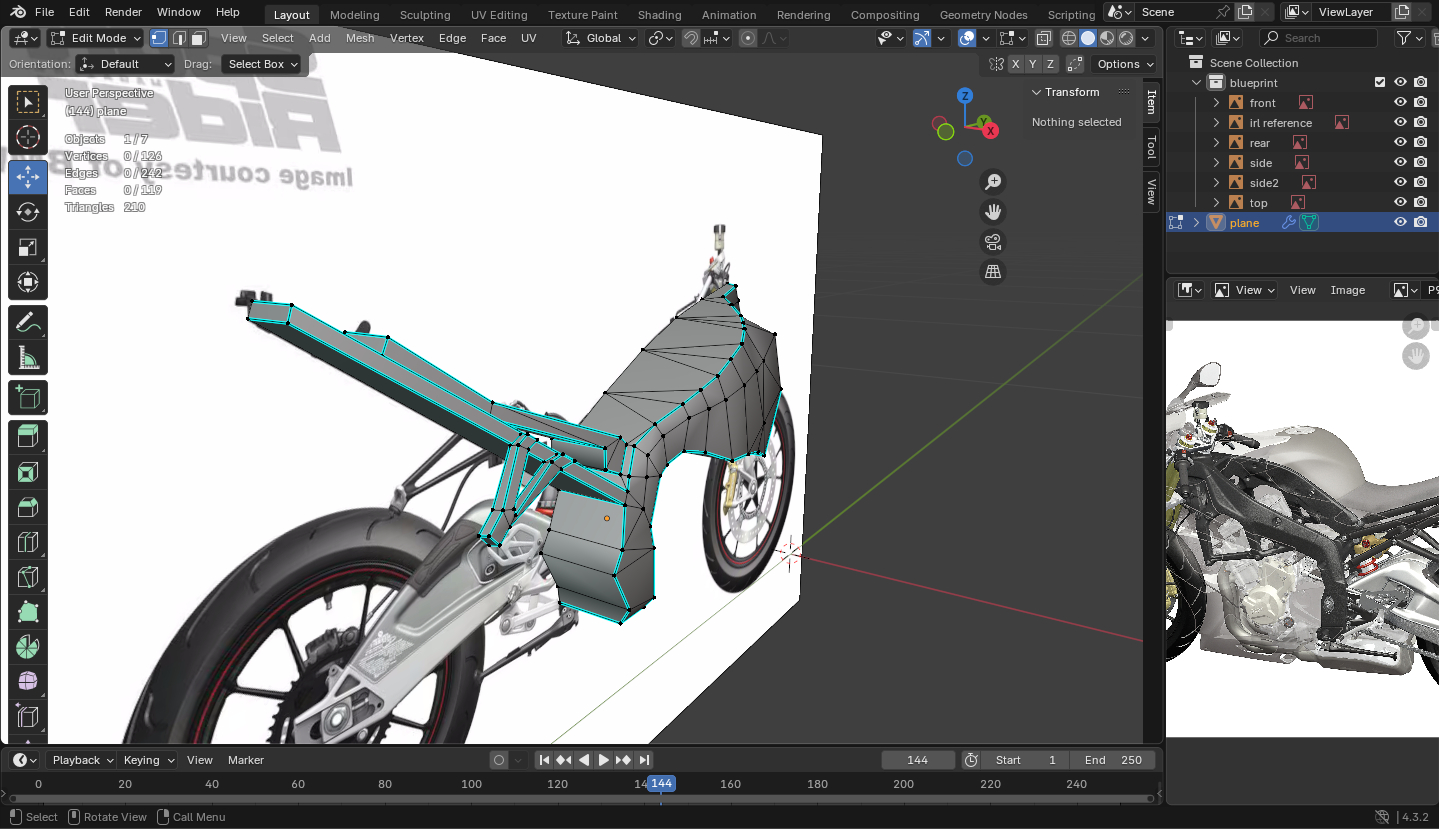Screen dimensions: 1439x829
Task: Select the Select Box tool in toolbar
Action: click(28, 102)
